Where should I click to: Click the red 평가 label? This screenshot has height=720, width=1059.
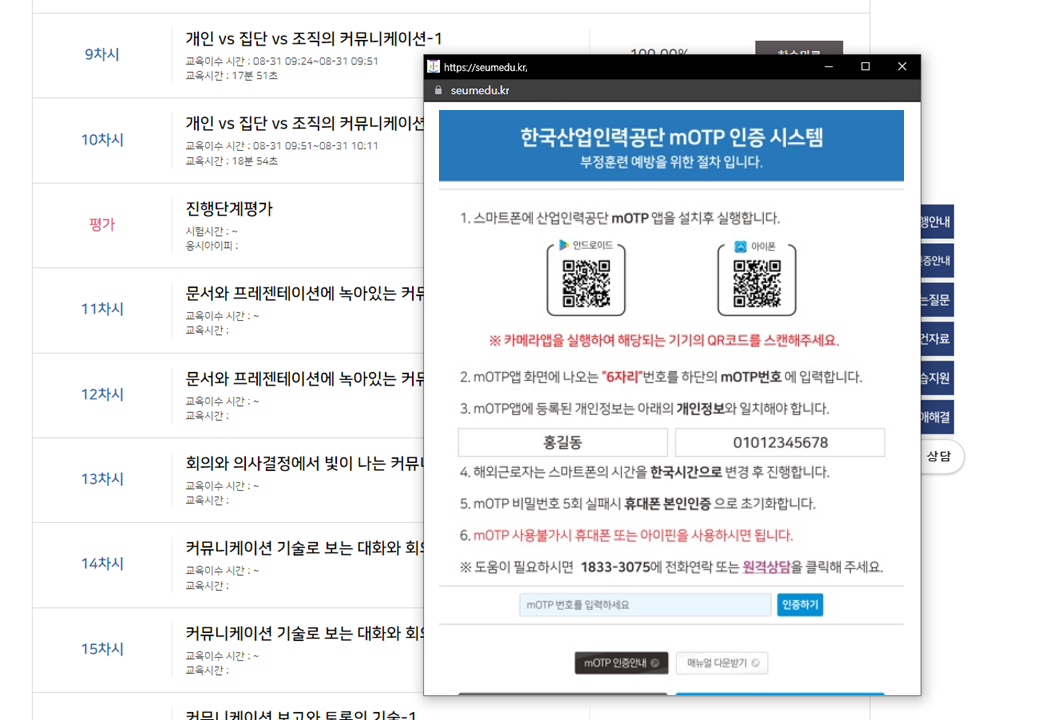pyautogui.click(x=102, y=224)
